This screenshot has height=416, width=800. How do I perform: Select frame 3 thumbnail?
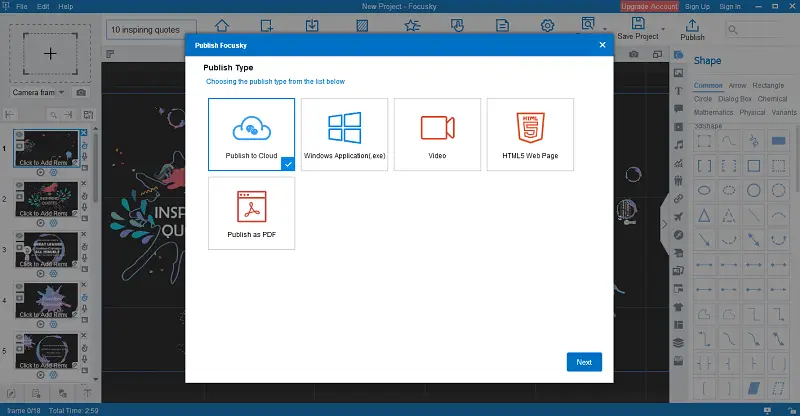(x=46, y=250)
